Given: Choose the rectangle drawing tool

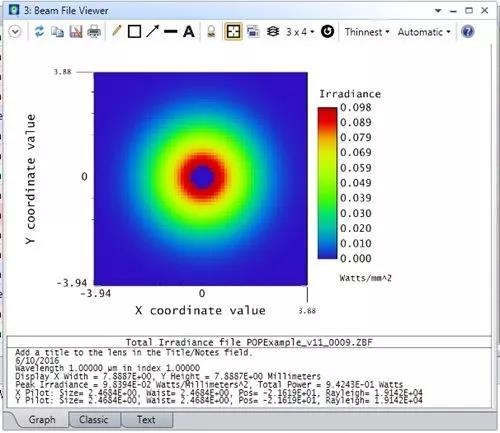Looking at the screenshot, I should [x=134, y=32].
